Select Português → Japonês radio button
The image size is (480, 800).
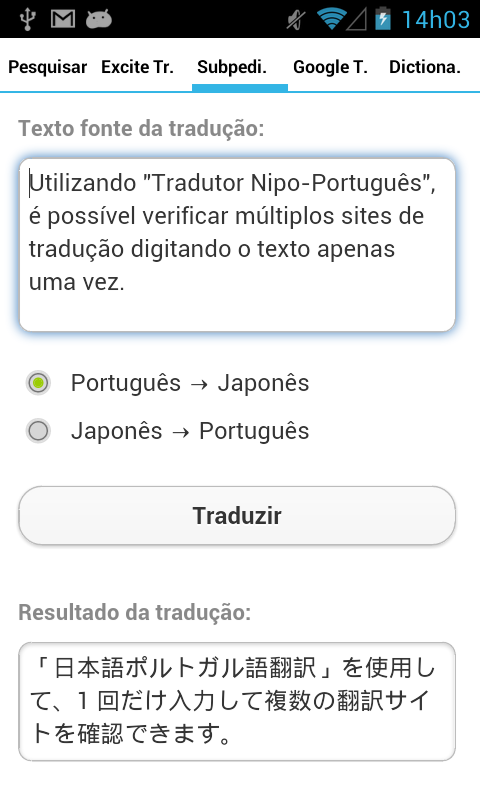[x=38, y=383]
